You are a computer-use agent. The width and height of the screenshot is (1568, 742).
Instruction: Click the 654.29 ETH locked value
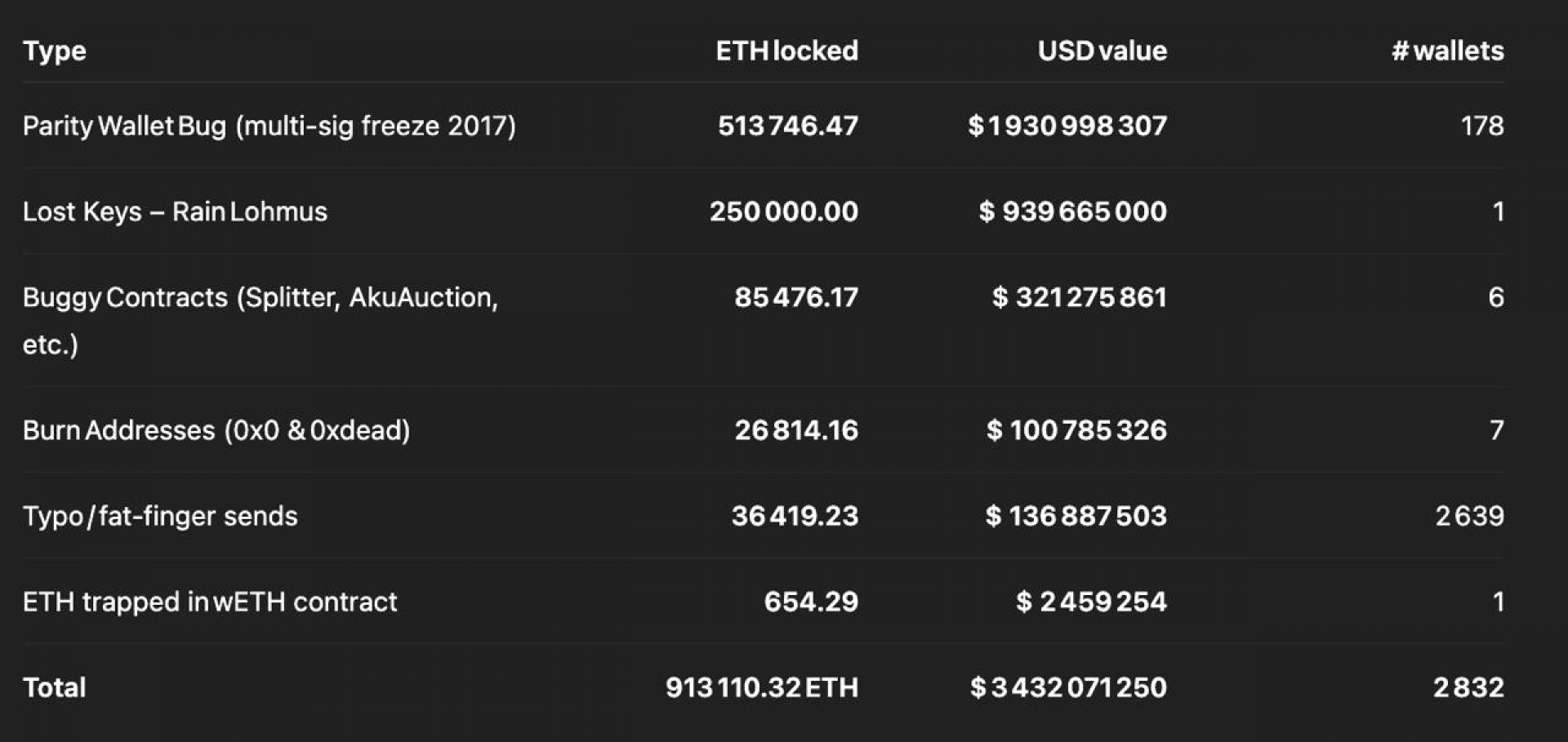click(811, 602)
